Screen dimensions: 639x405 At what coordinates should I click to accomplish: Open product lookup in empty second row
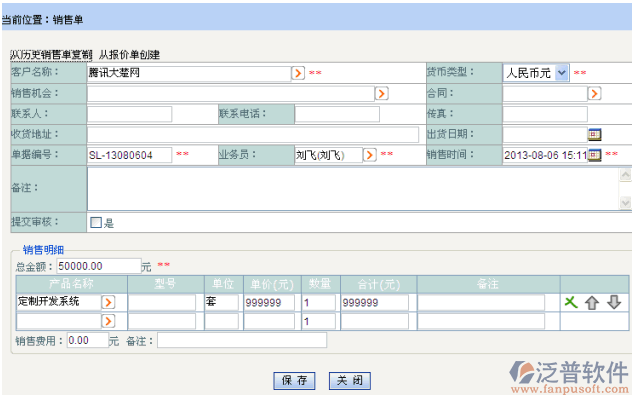tap(109, 321)
